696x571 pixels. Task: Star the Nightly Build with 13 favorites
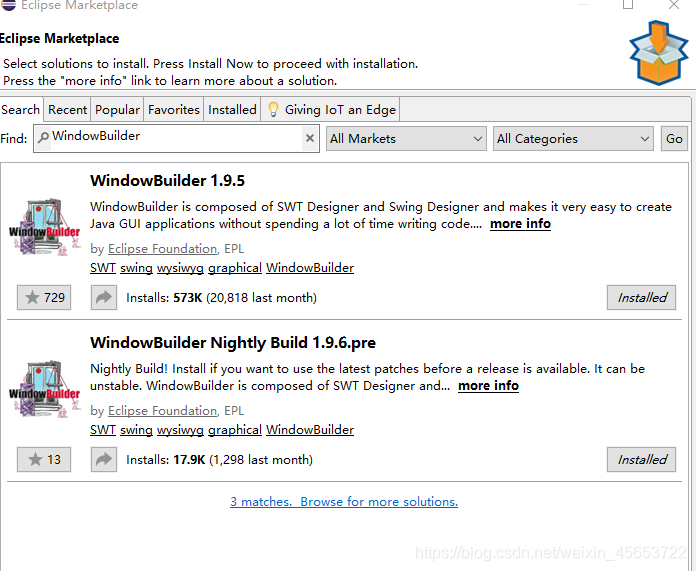click(44, 460)
